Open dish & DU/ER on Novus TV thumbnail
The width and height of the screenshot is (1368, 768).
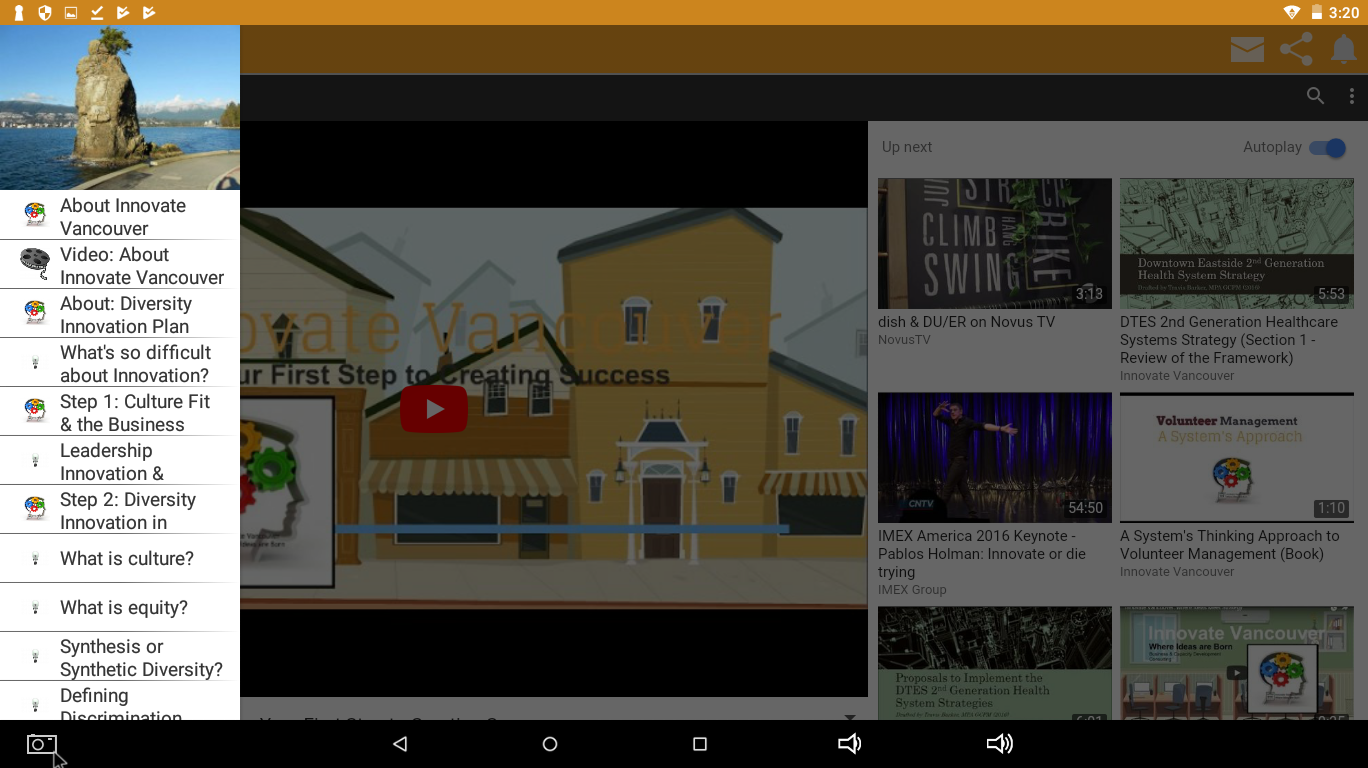[x=995, y=243]
